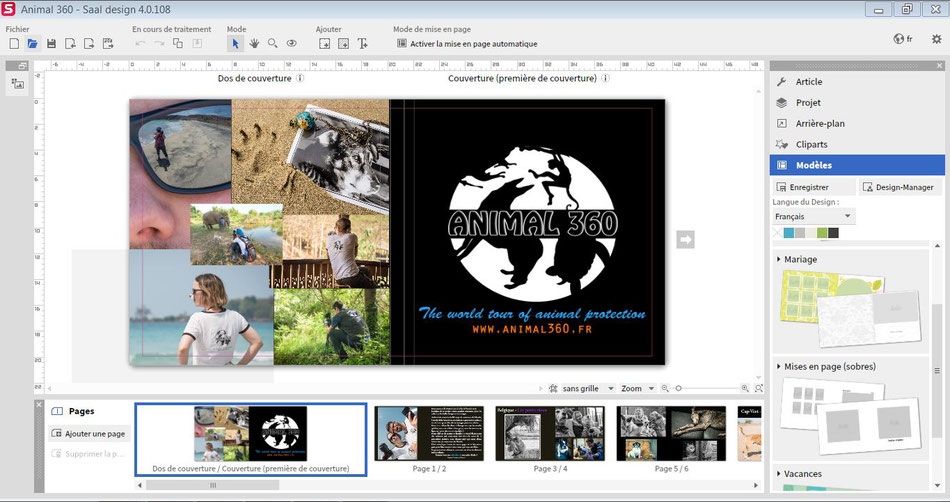Click the first Ajouter image-box icon
Viewport: 950px width, 502px height.
[325, 44]
